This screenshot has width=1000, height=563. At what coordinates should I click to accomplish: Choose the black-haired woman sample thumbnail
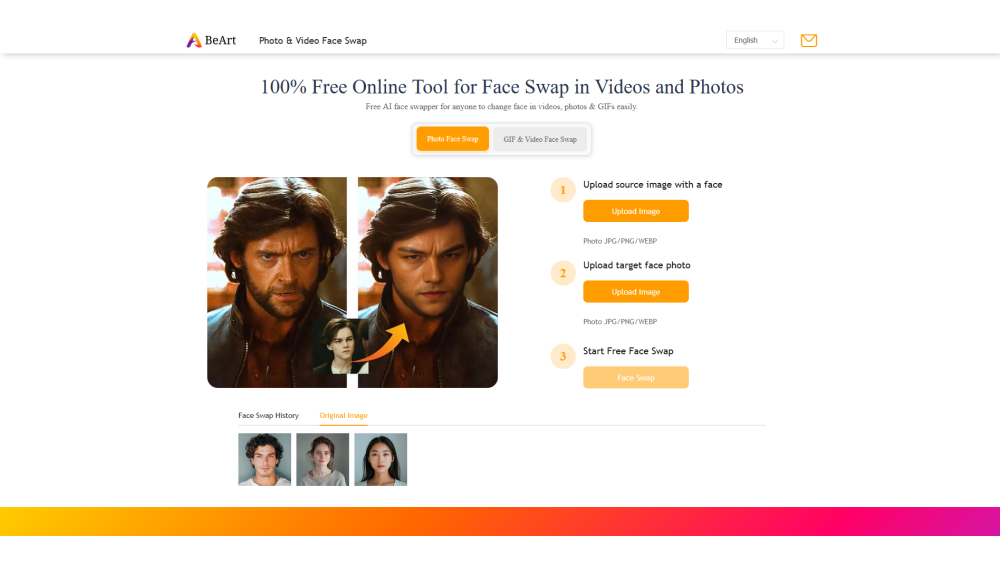380,459
